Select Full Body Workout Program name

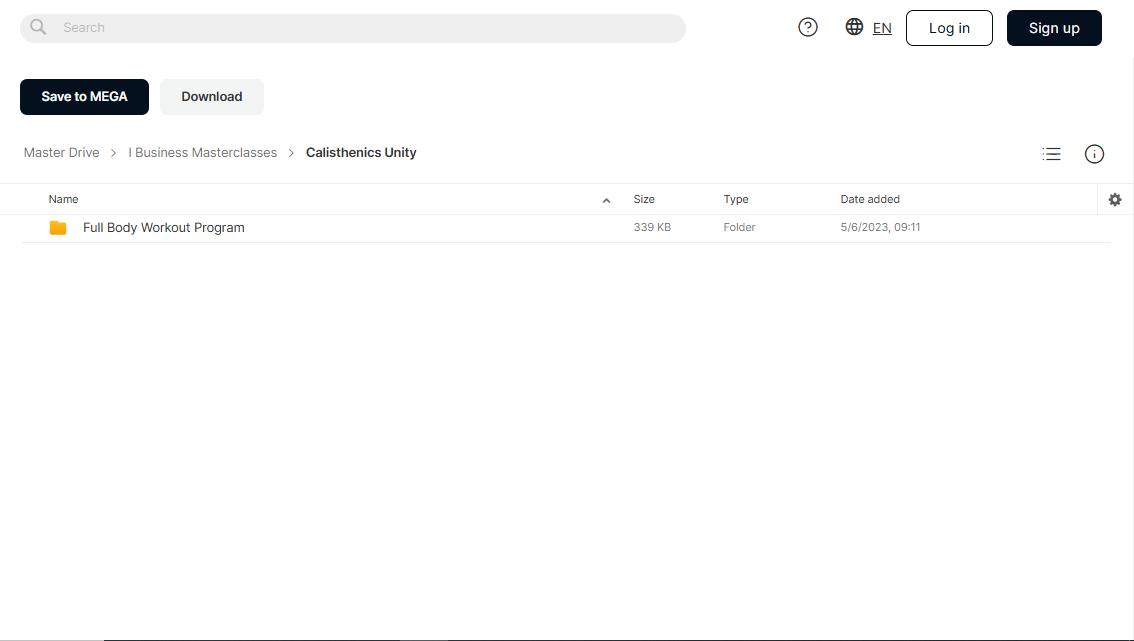[163, 228]
